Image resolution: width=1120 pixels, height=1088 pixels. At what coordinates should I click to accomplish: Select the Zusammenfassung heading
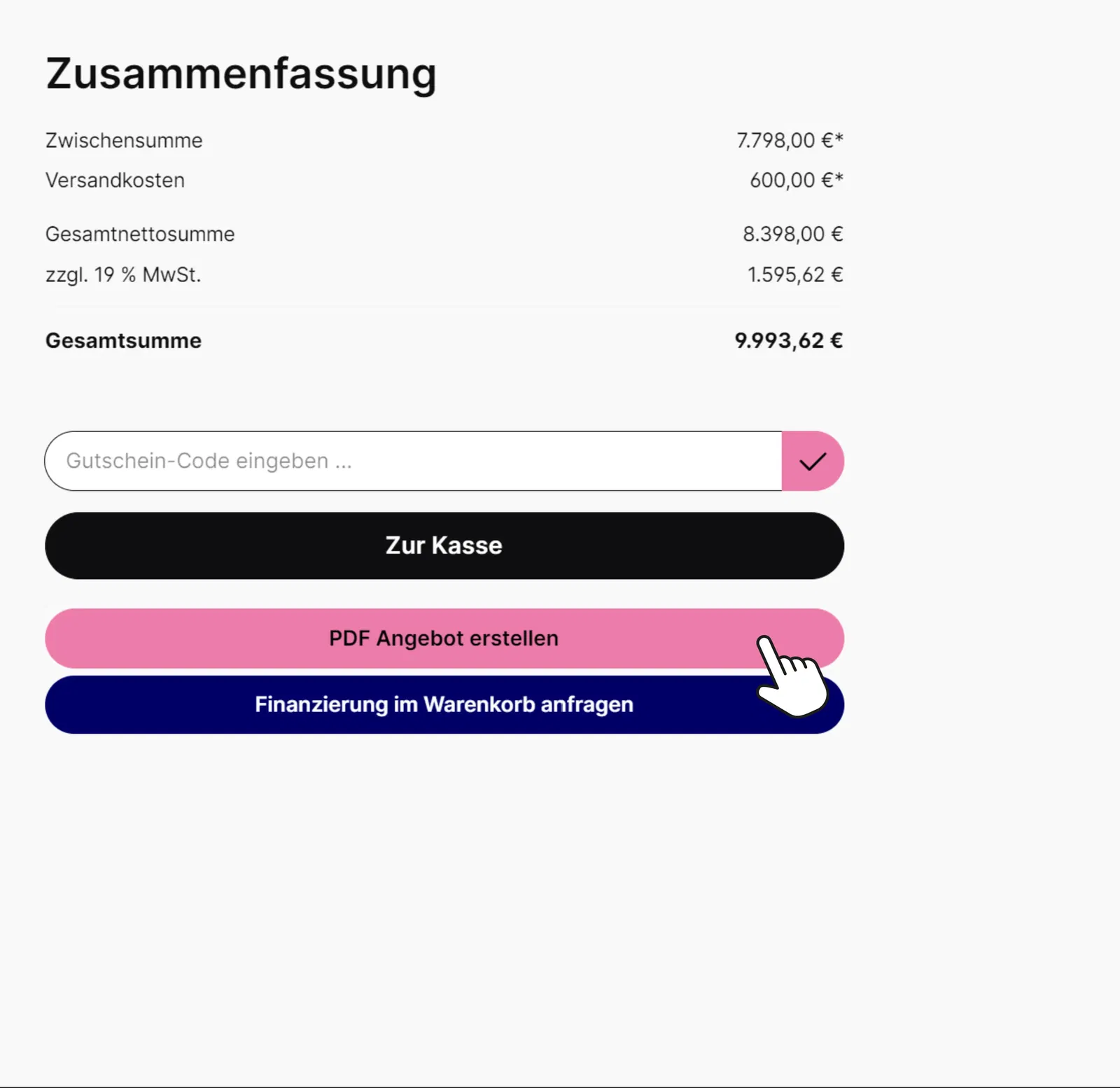pos(241,73)
